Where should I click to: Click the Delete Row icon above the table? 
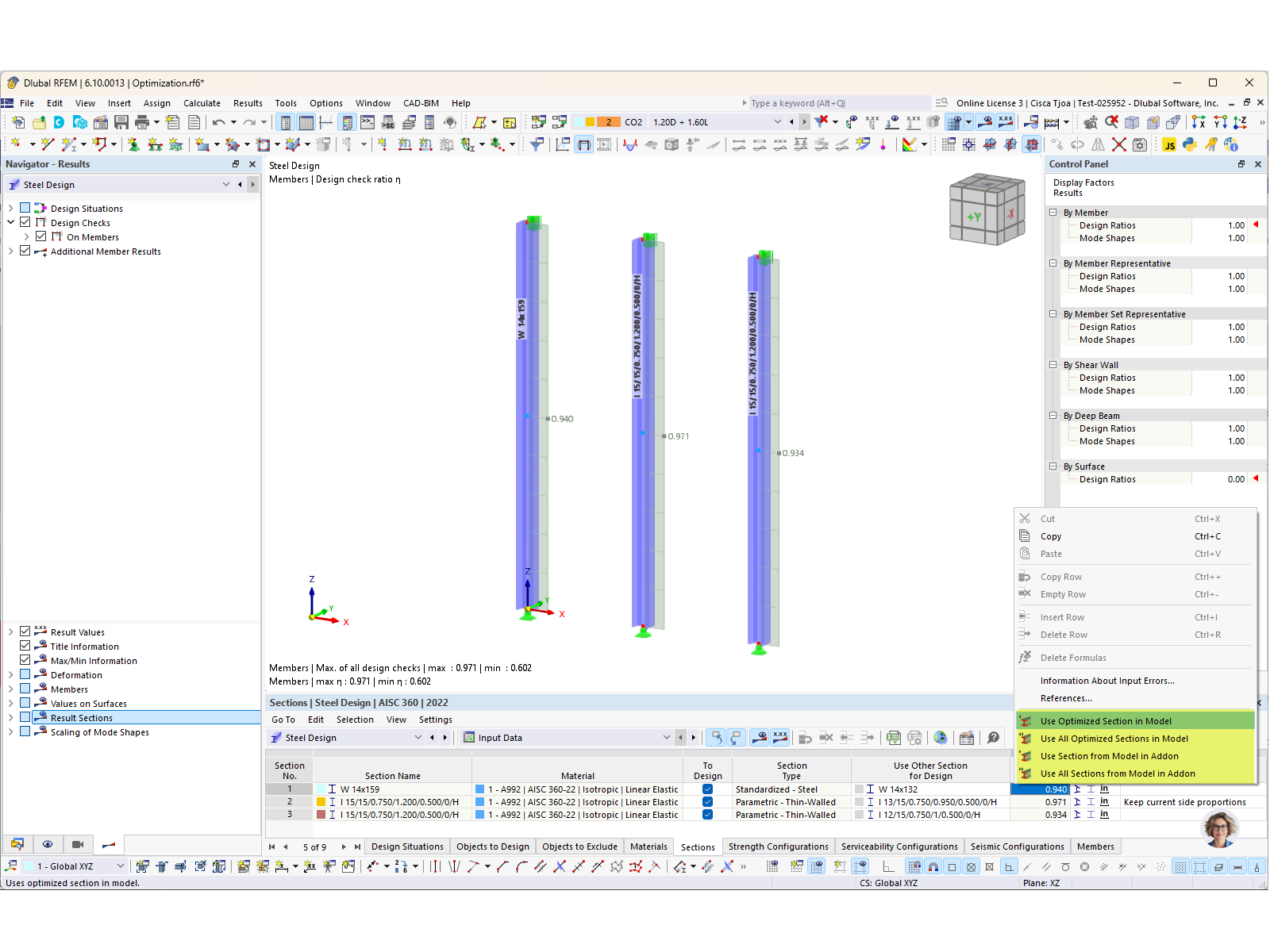point(827,738)
